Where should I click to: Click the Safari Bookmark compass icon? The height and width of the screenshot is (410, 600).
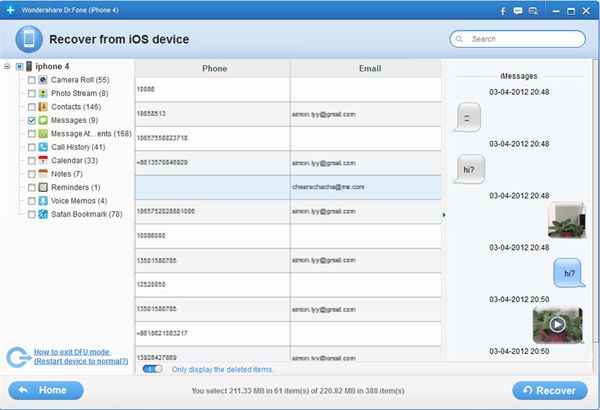tap(43, 214)
